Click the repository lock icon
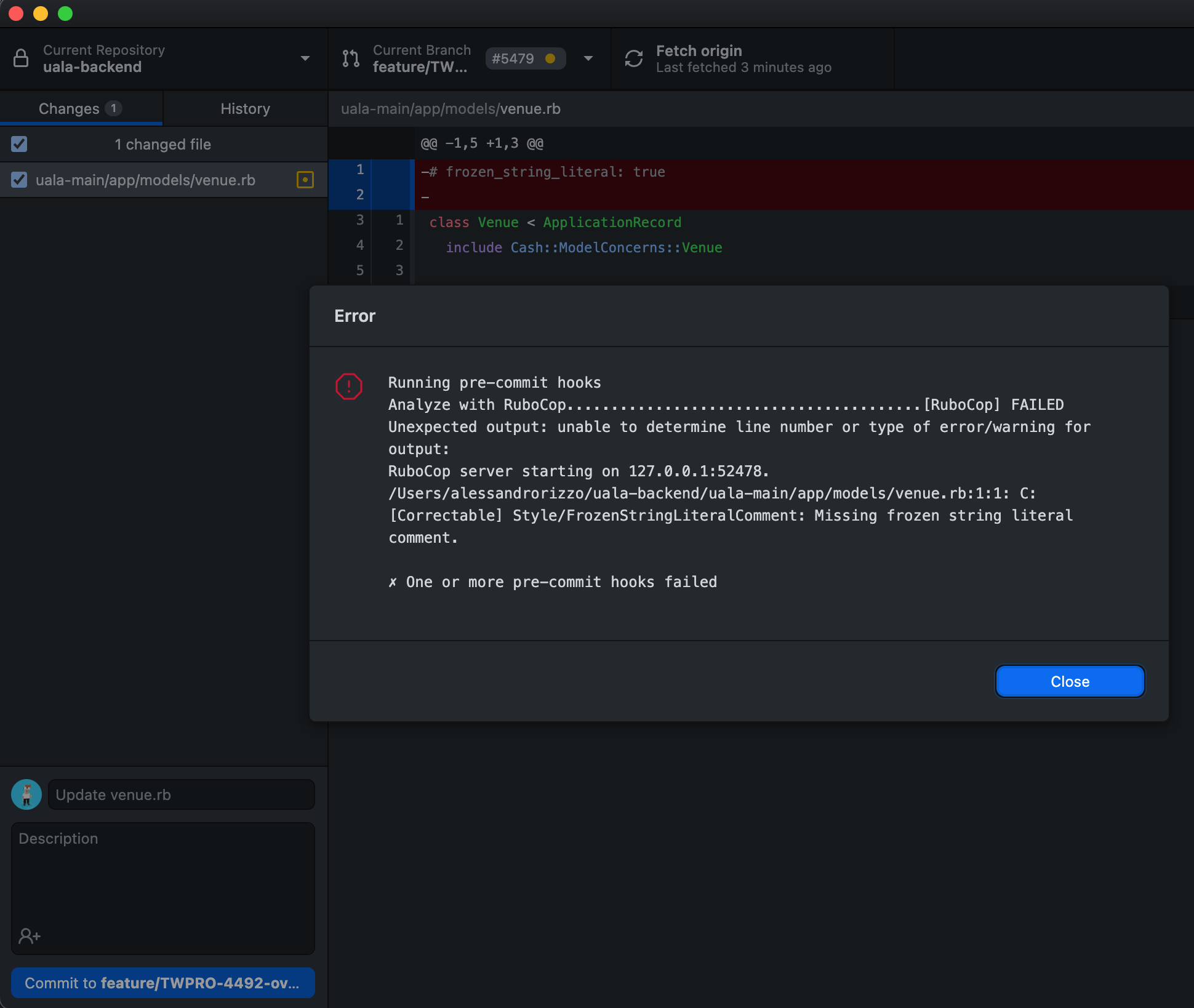1194x1008 pixels. (x=21, y=58)
